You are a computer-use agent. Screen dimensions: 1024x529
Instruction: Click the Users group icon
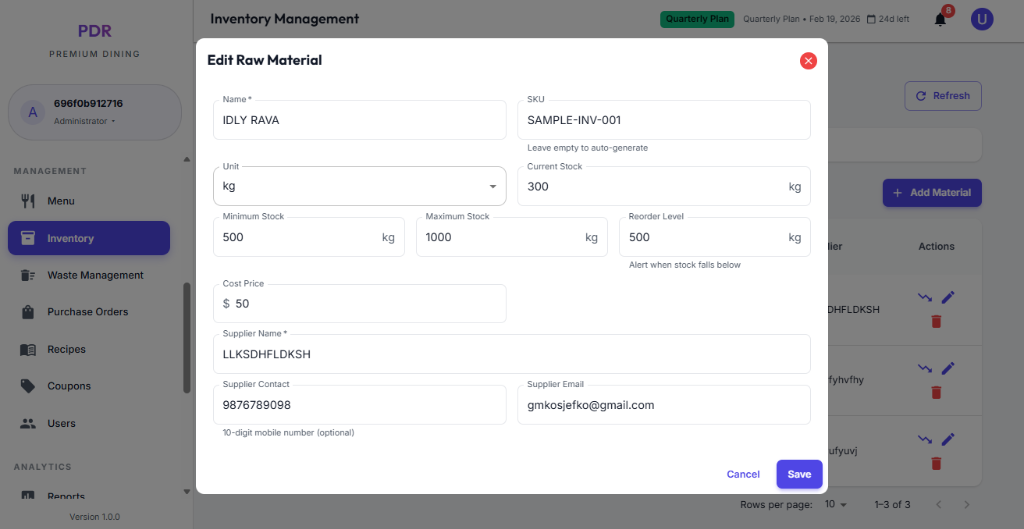point(28,423)
